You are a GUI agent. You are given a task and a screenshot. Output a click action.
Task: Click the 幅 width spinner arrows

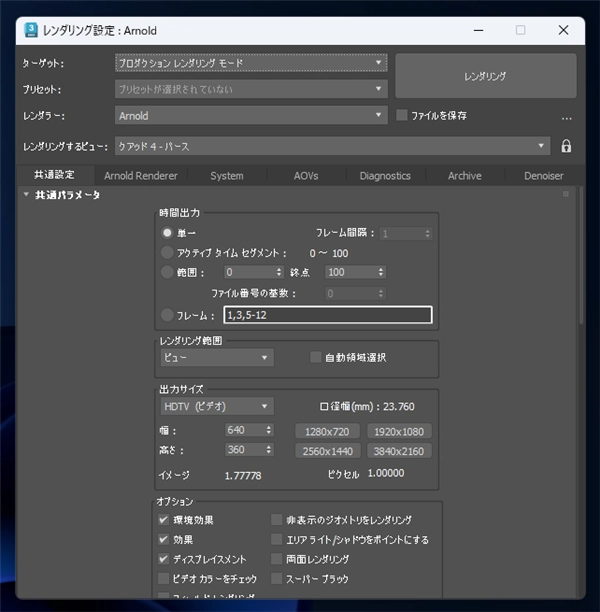[x=269, y=430]
